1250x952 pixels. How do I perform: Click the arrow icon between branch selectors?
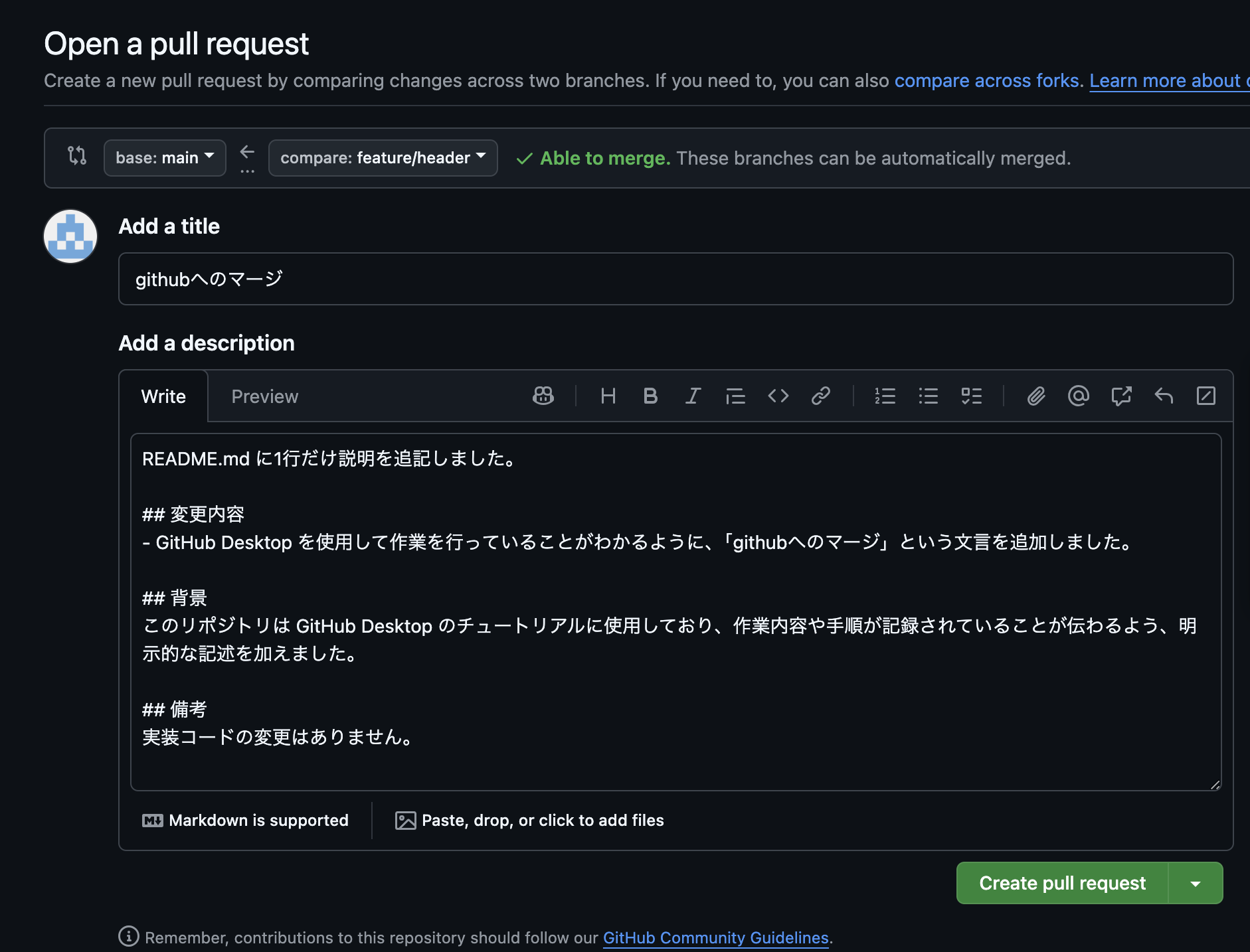(x=247, y=152)
